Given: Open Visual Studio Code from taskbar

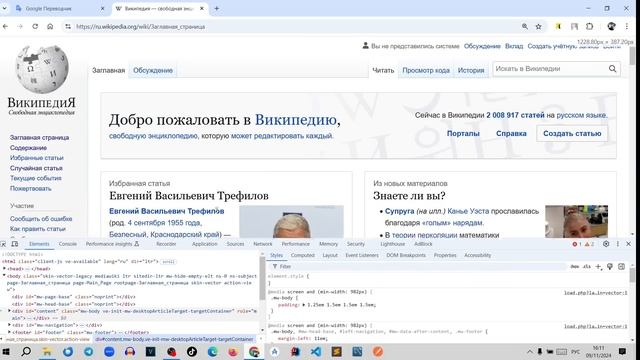Looking at the screenshot, I should point(316,351).
